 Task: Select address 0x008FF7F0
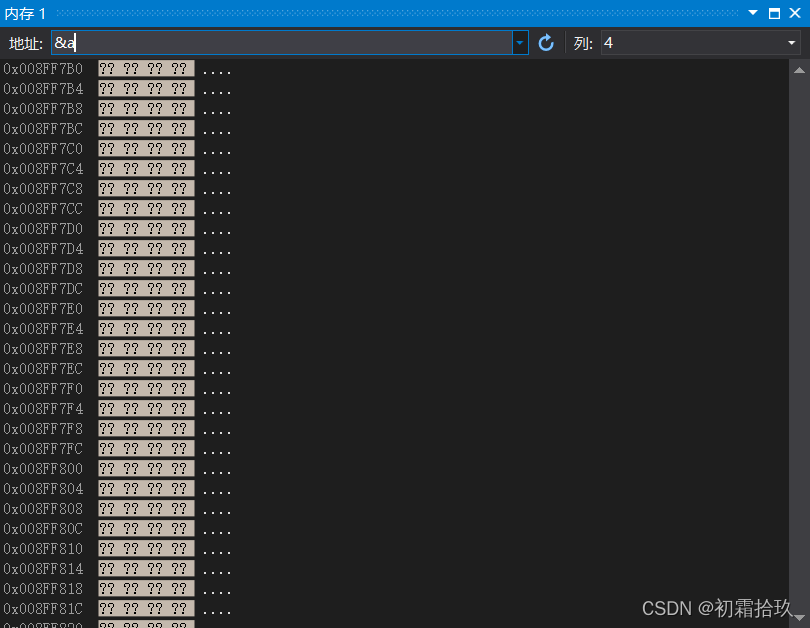43,389
